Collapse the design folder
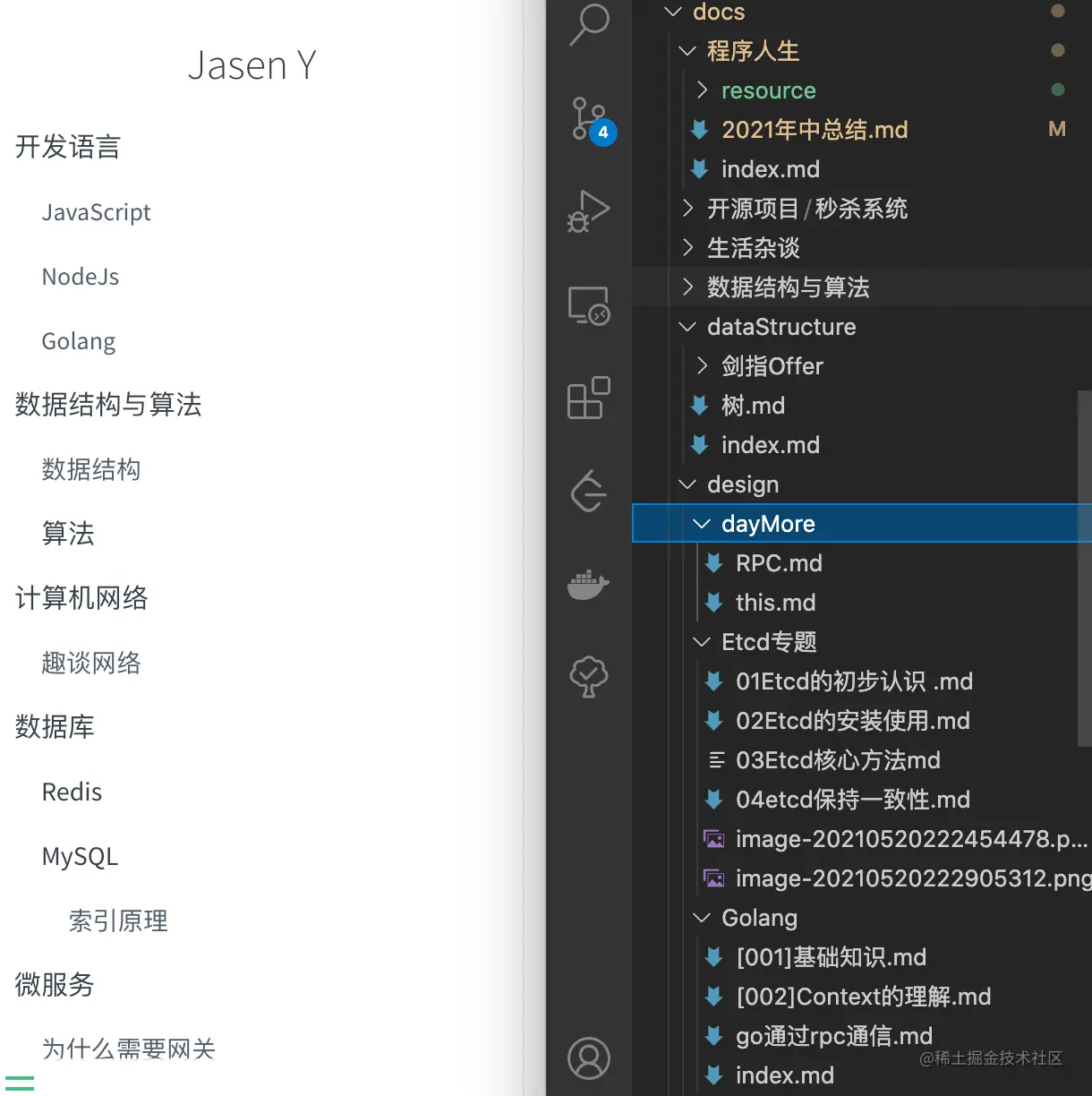 click(687, 484)
